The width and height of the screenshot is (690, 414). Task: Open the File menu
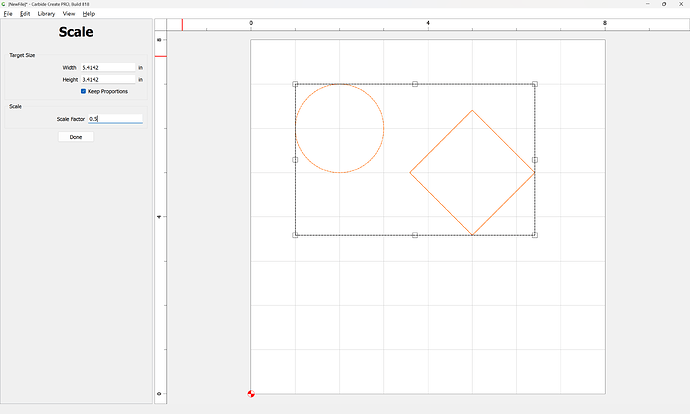(8, 14)
